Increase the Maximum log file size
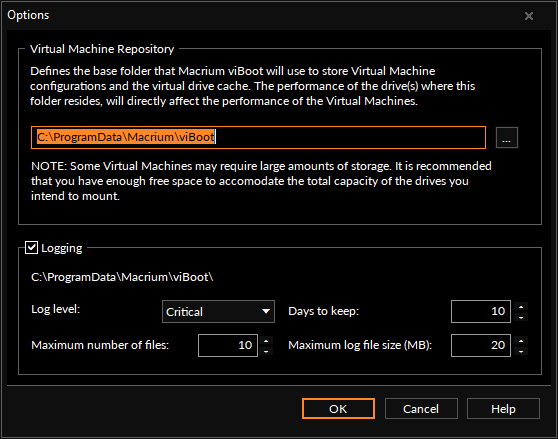The width and height of the screenshot is (558, 439). (521, 340)
